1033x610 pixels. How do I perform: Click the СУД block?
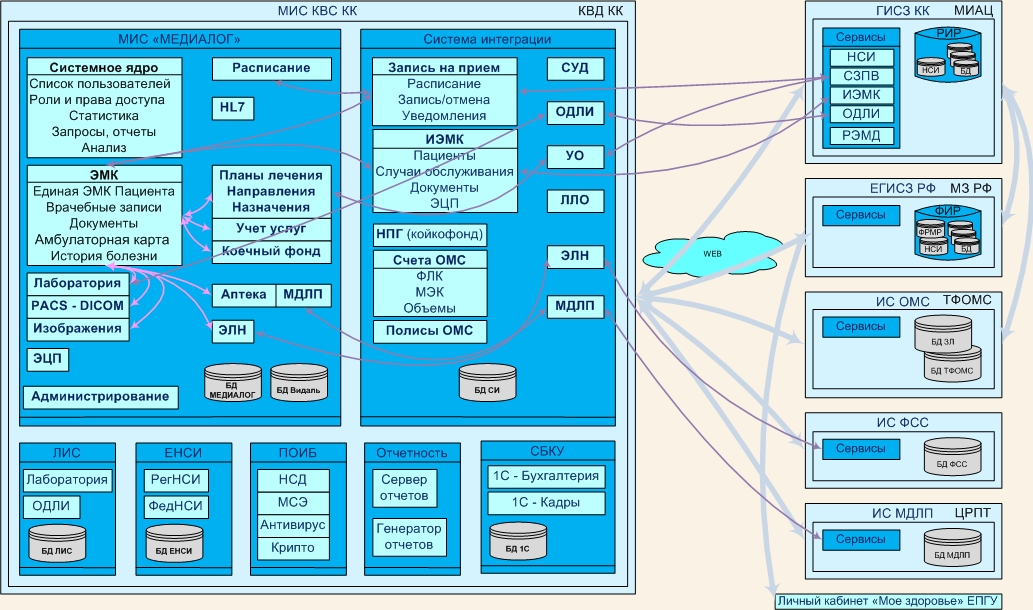pyautogui.click(x=575, y=69)
